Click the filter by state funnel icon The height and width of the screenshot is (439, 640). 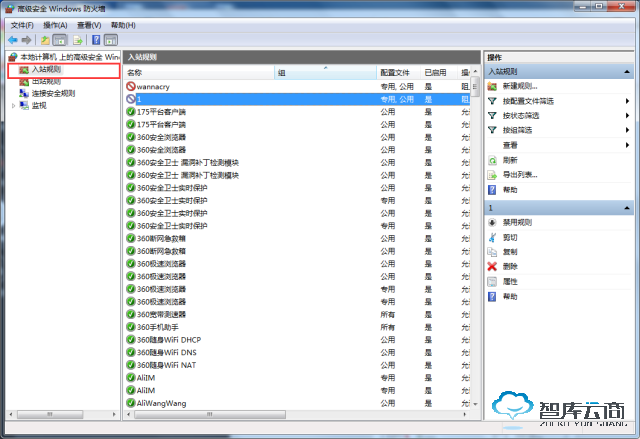(x=492, y=115)
